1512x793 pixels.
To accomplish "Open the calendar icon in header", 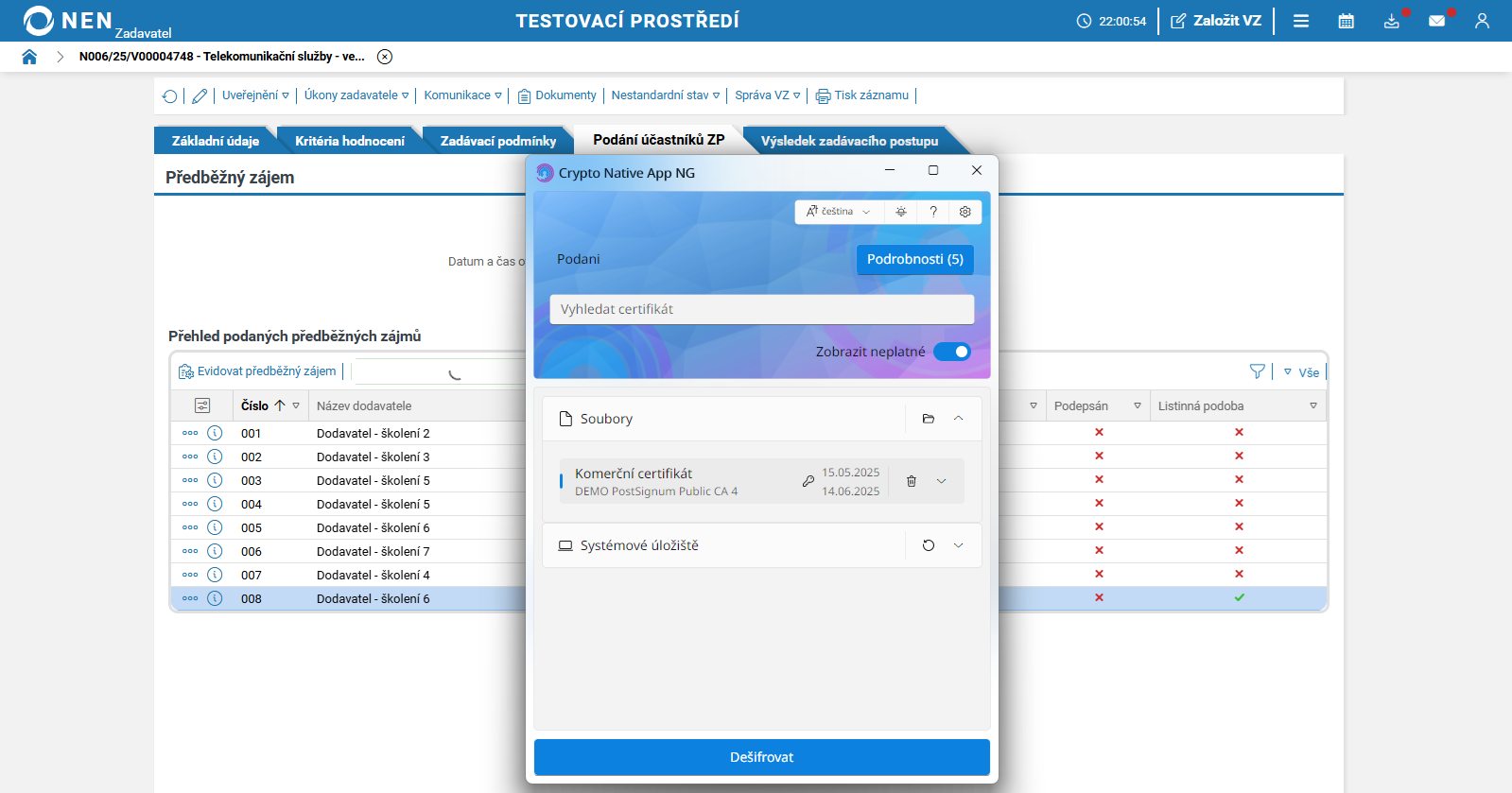I will 1347,21.
